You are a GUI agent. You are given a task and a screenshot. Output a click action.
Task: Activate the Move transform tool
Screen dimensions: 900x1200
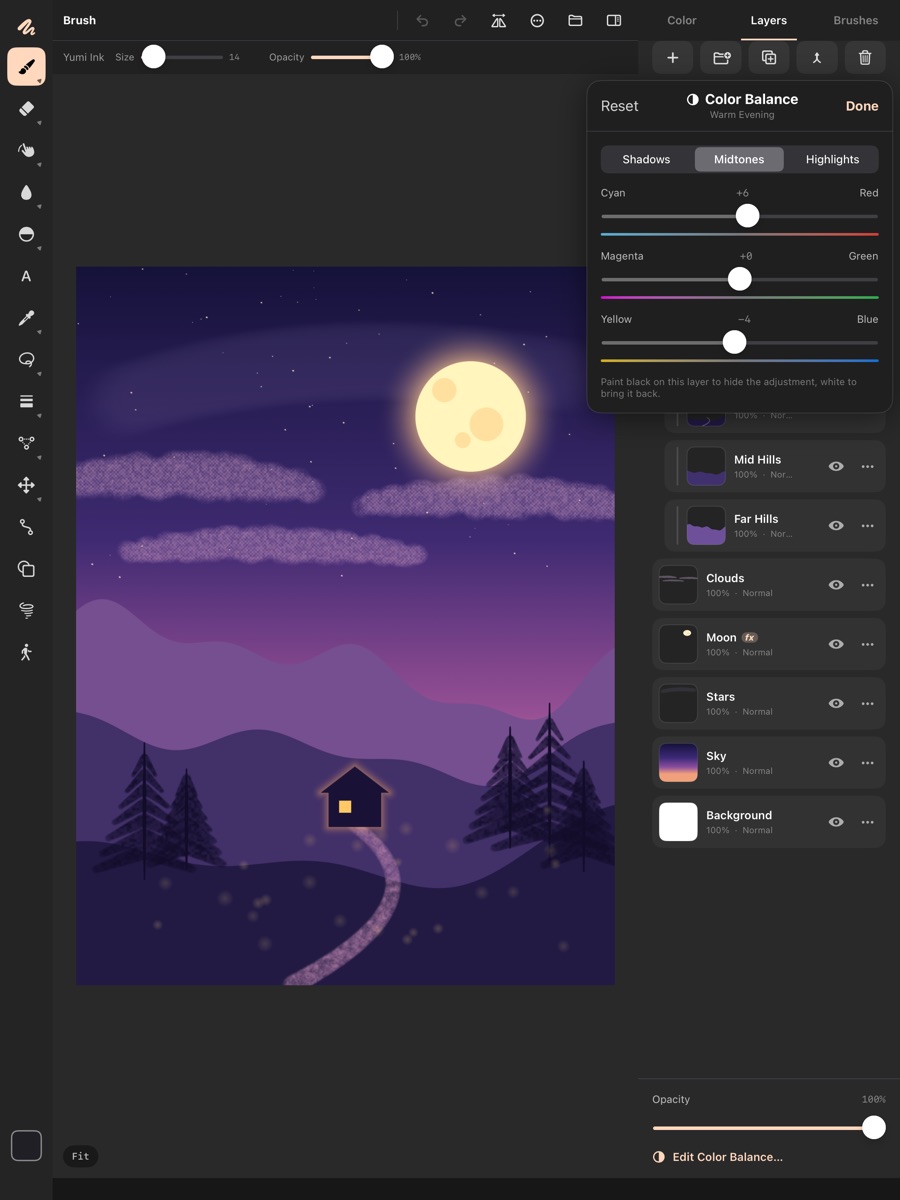pos(26,485)
